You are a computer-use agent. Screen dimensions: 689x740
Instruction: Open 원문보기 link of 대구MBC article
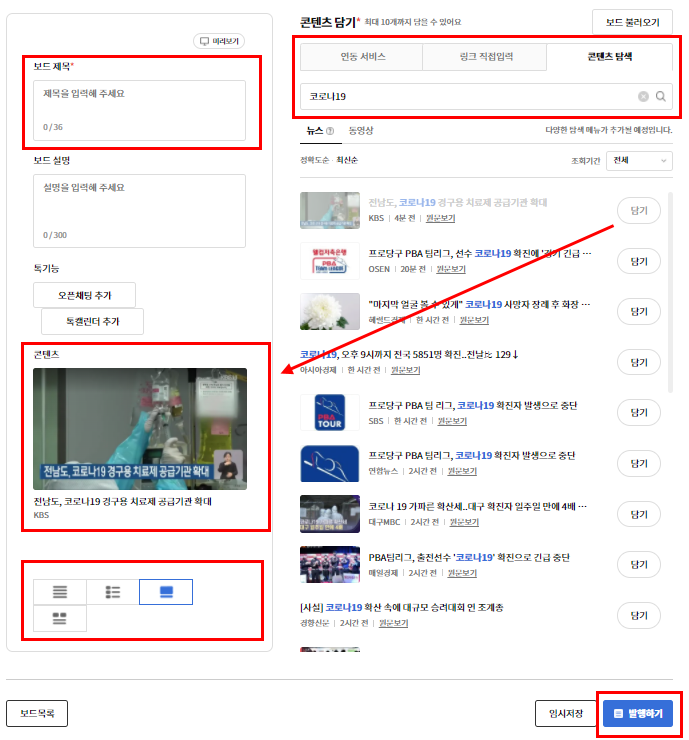(464, 522)
